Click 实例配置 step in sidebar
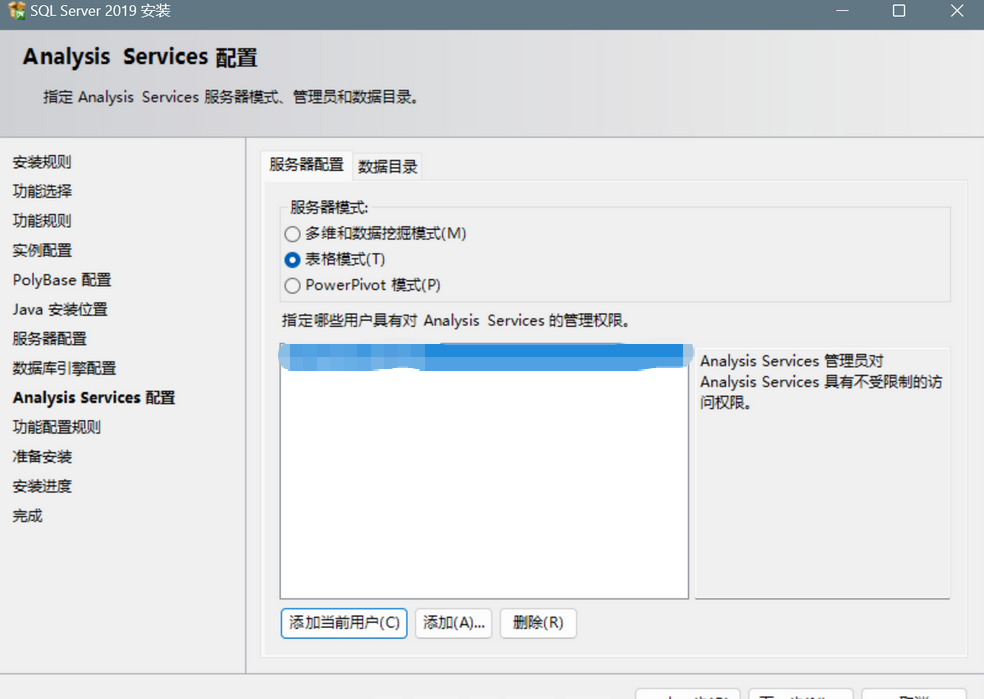The image size is (984, 699). 42,250
